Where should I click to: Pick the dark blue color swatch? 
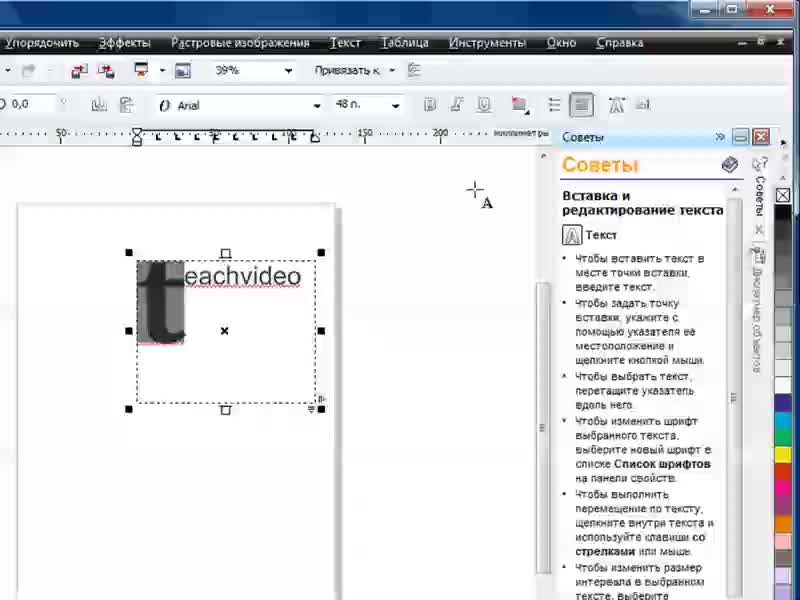pyautogui.click(x=783, y=403)
